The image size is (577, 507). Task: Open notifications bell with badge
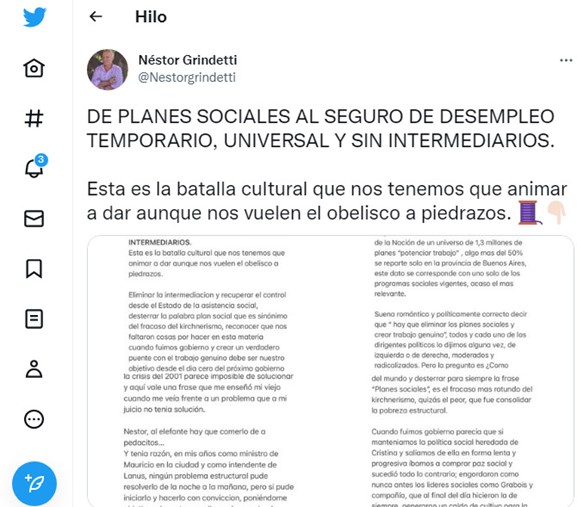click(x=35, y=167)
